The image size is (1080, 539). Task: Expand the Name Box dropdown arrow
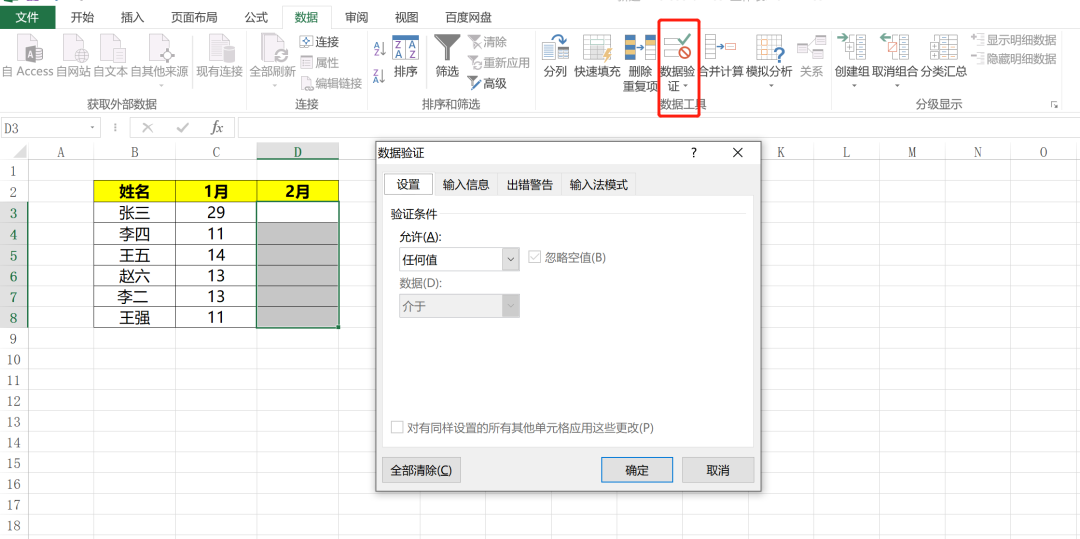(93, 127)
